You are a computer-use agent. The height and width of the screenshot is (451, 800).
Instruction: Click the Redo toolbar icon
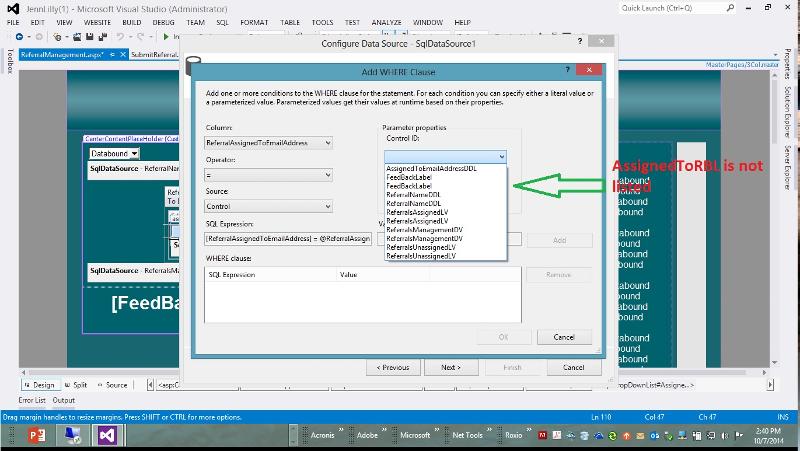140,37
